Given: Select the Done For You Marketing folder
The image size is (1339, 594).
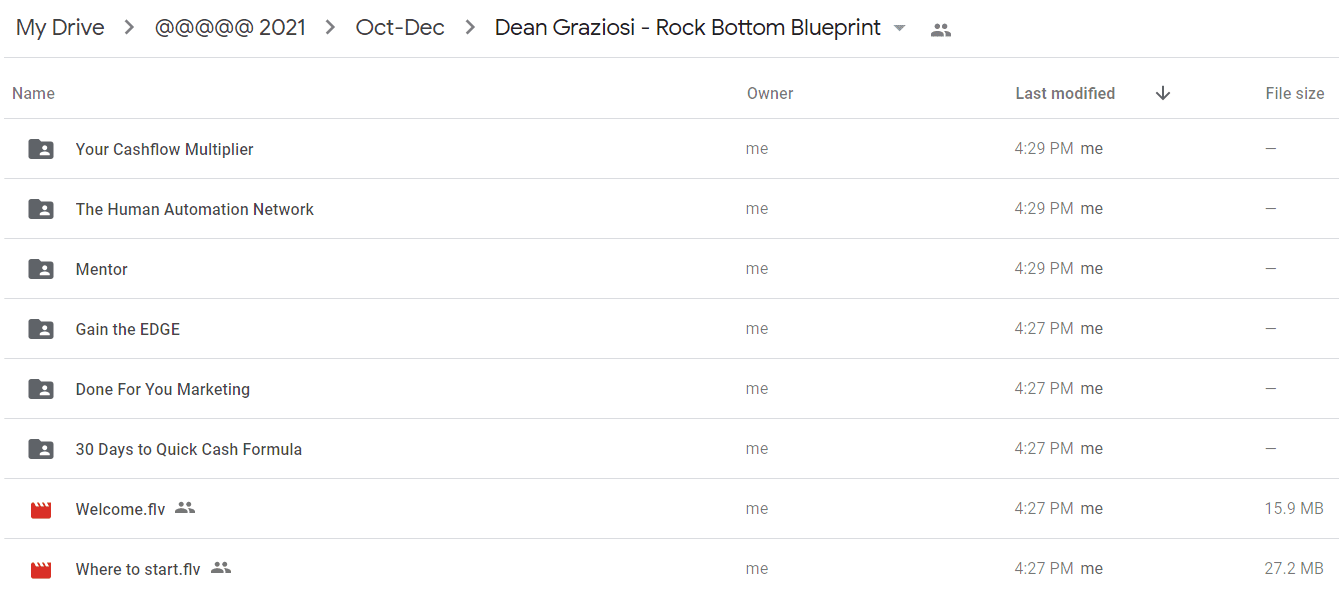Looking at the screenshot, I should (x=669, y=389).
